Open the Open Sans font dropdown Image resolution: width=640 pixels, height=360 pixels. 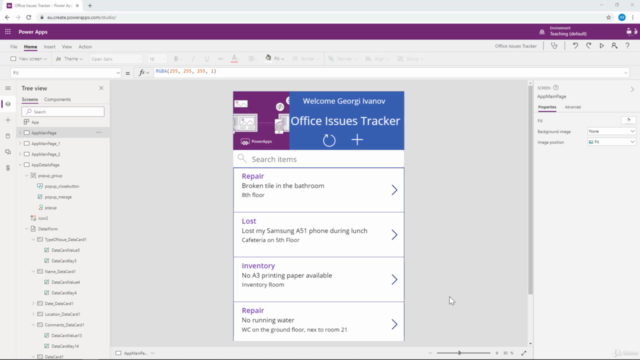[x=116, y=59]
